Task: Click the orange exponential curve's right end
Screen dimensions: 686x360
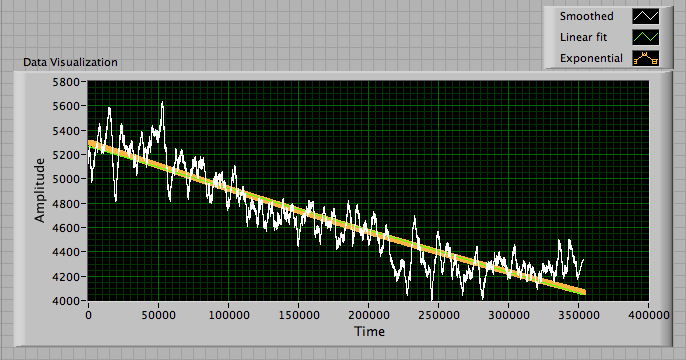Action: click(583, 292)
